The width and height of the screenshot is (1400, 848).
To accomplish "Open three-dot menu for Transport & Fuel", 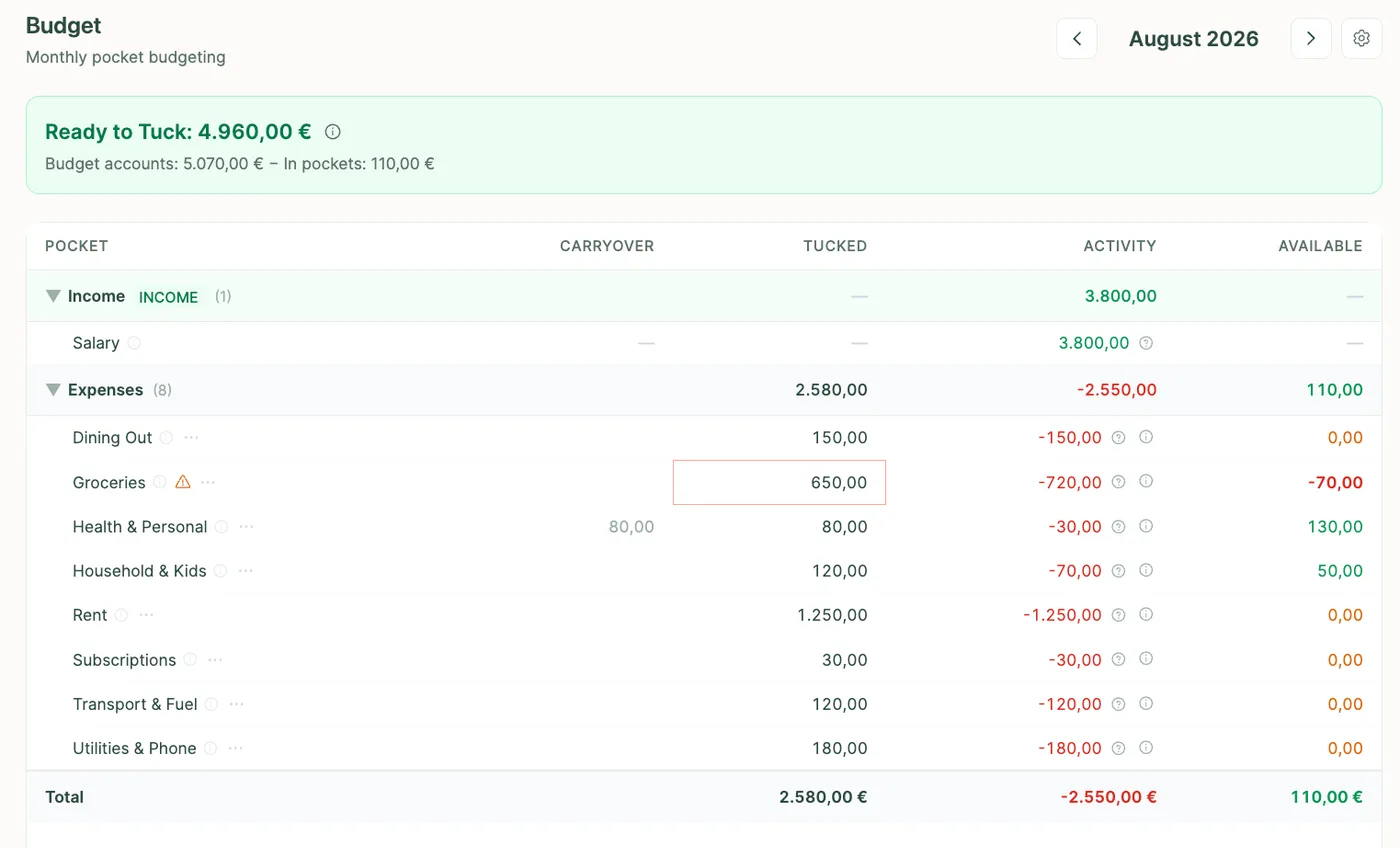I will coord(237,704).
